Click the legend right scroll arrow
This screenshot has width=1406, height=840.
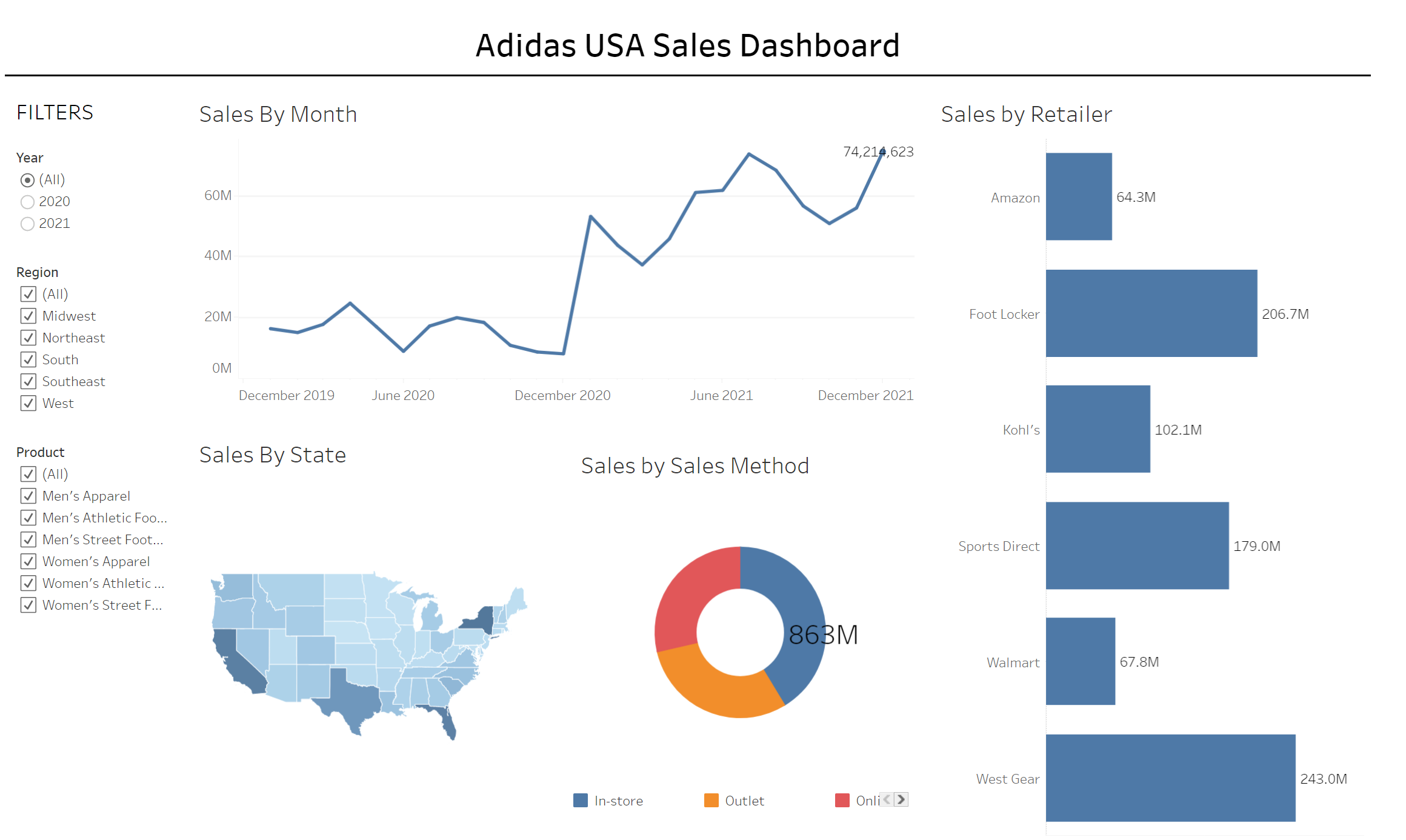pos(901,799)
